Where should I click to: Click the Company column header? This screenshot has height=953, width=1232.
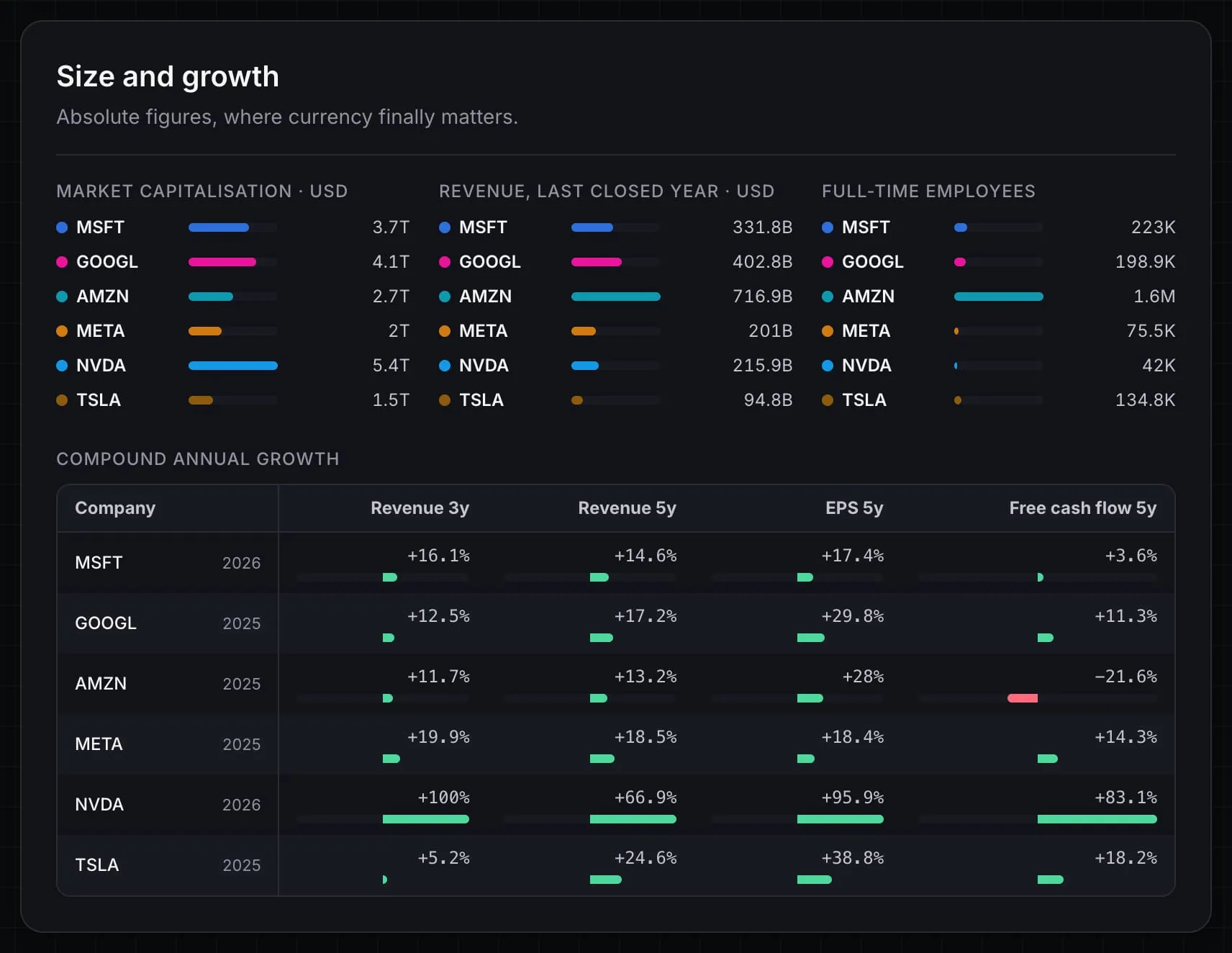pos(115,508)
